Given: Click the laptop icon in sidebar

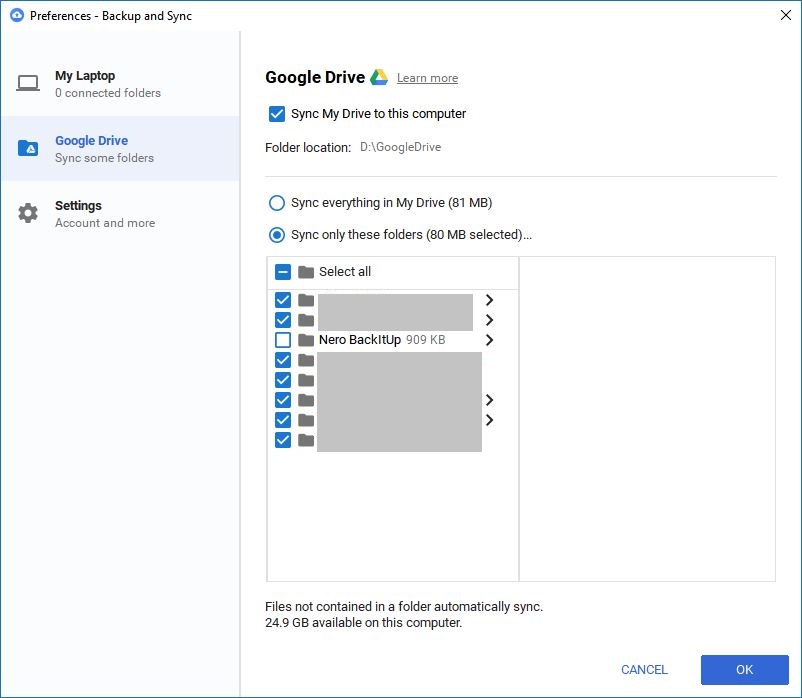Looking at the screenshot, I should (28, 83).
